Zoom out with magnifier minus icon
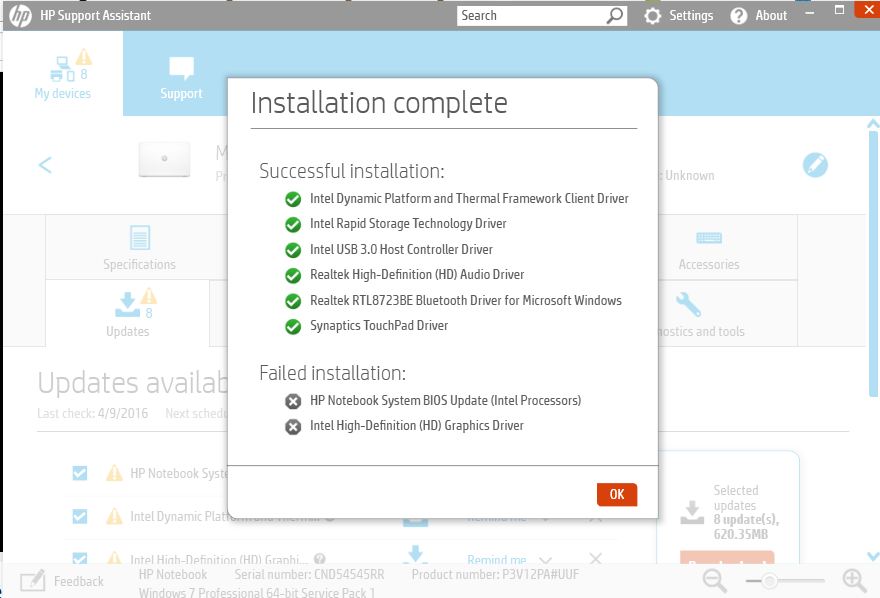Image resolution: width=880 pixels, height=598 pixels. tap(714, 581)
